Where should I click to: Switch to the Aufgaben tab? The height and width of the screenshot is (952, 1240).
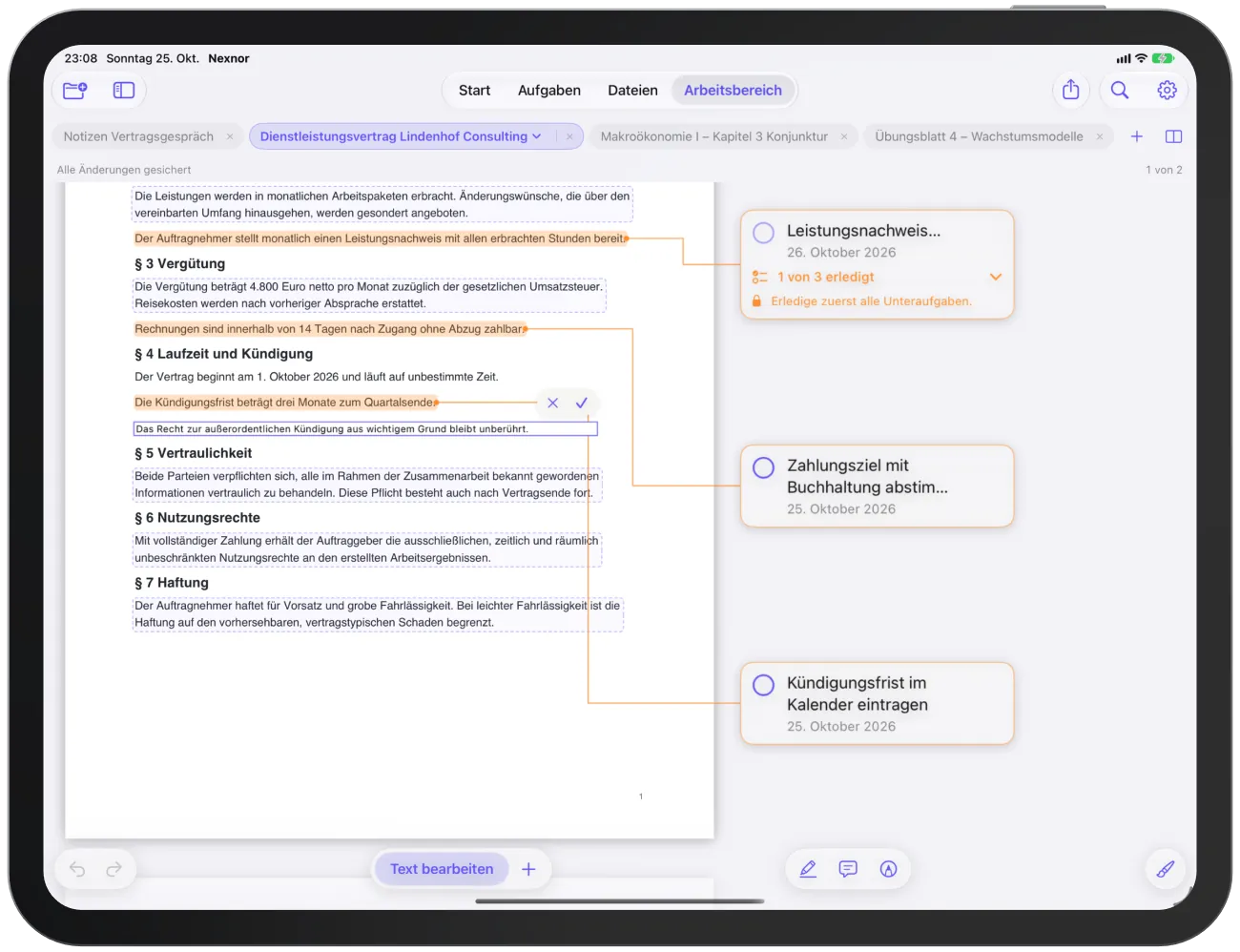549,91
